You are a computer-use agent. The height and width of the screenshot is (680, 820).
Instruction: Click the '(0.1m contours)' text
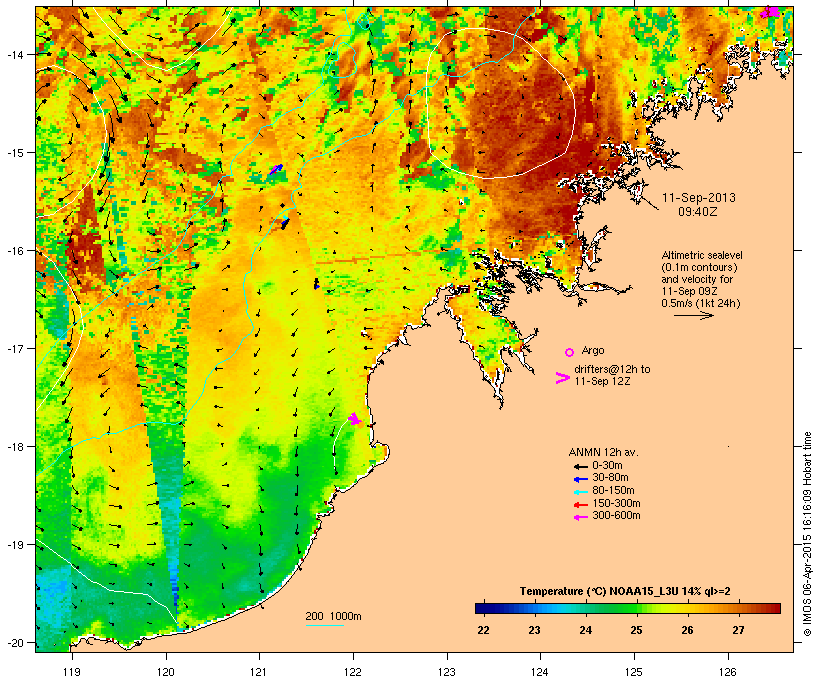click(x=699, y=267)
